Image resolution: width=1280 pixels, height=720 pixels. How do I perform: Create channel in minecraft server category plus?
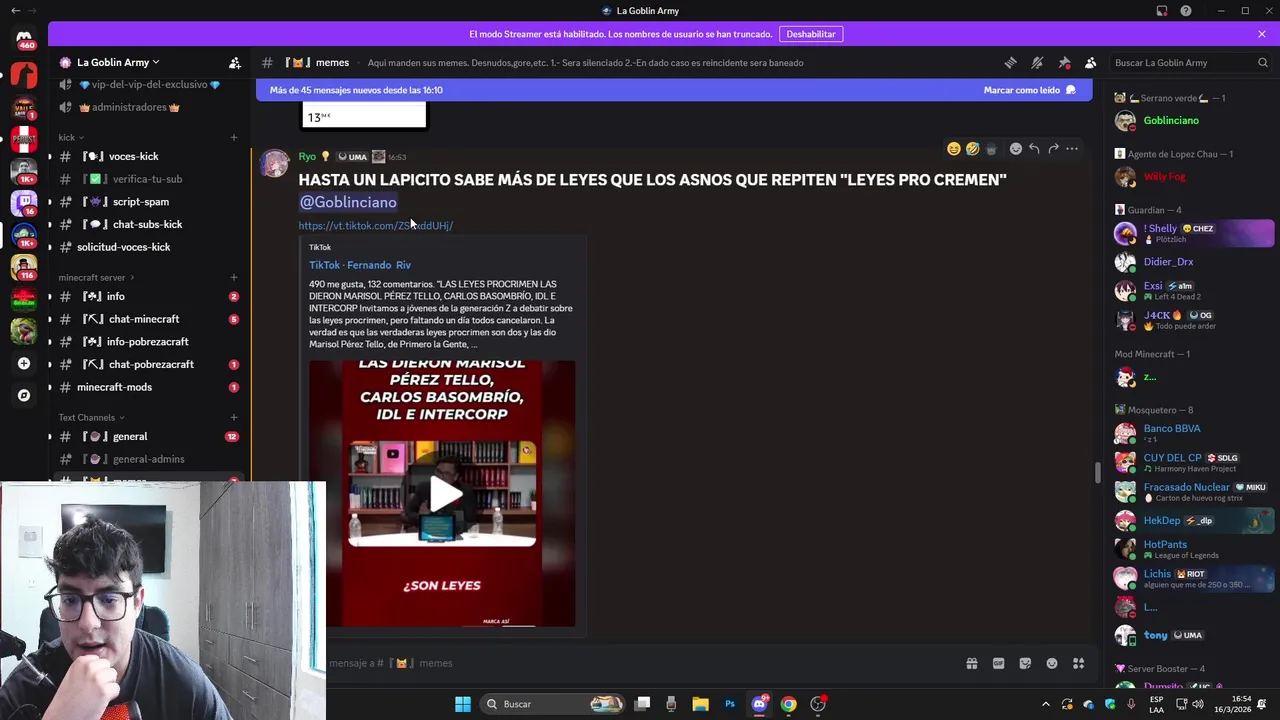[234, 277]
